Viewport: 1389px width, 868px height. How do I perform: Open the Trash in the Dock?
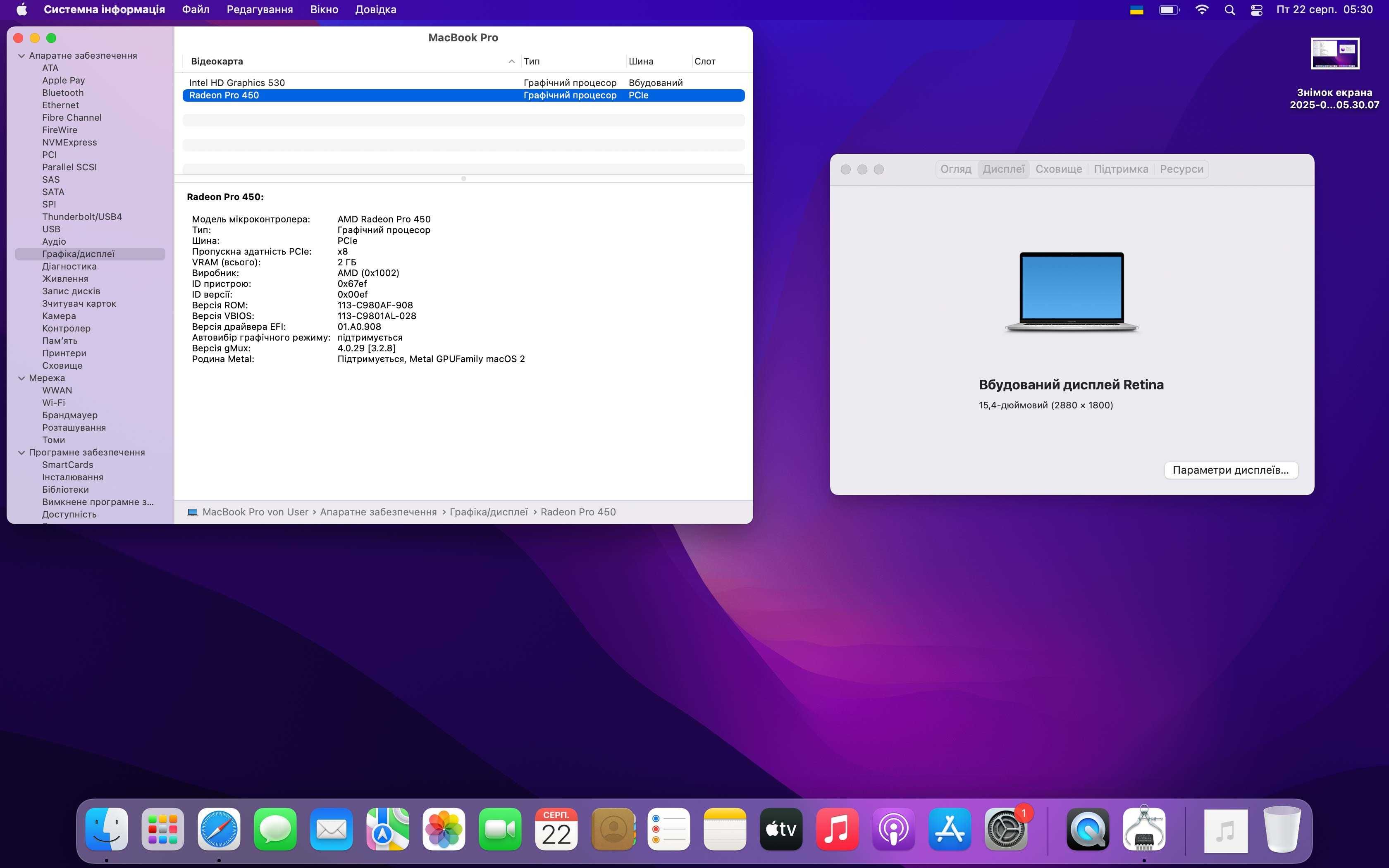(1282, 829)
